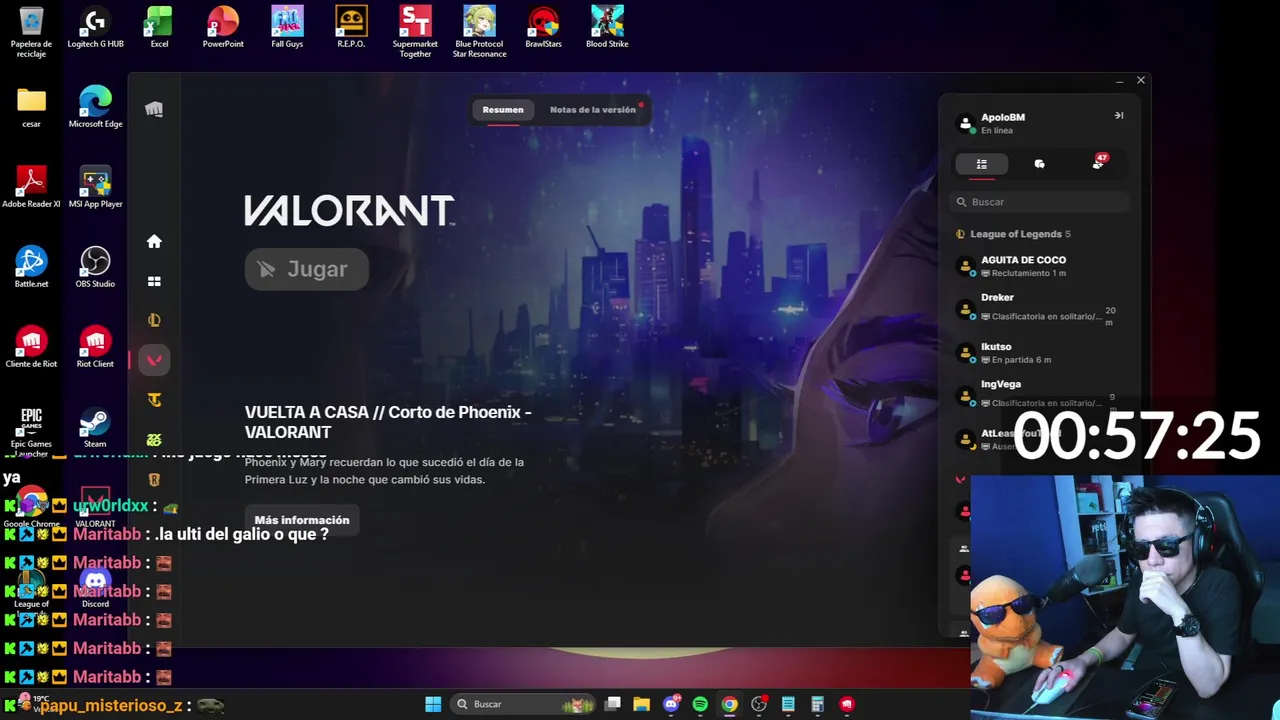Open the Windows Start menu
Viewport: 1280px width, 720px height.
pyautogui.click(x=433, y=704)
